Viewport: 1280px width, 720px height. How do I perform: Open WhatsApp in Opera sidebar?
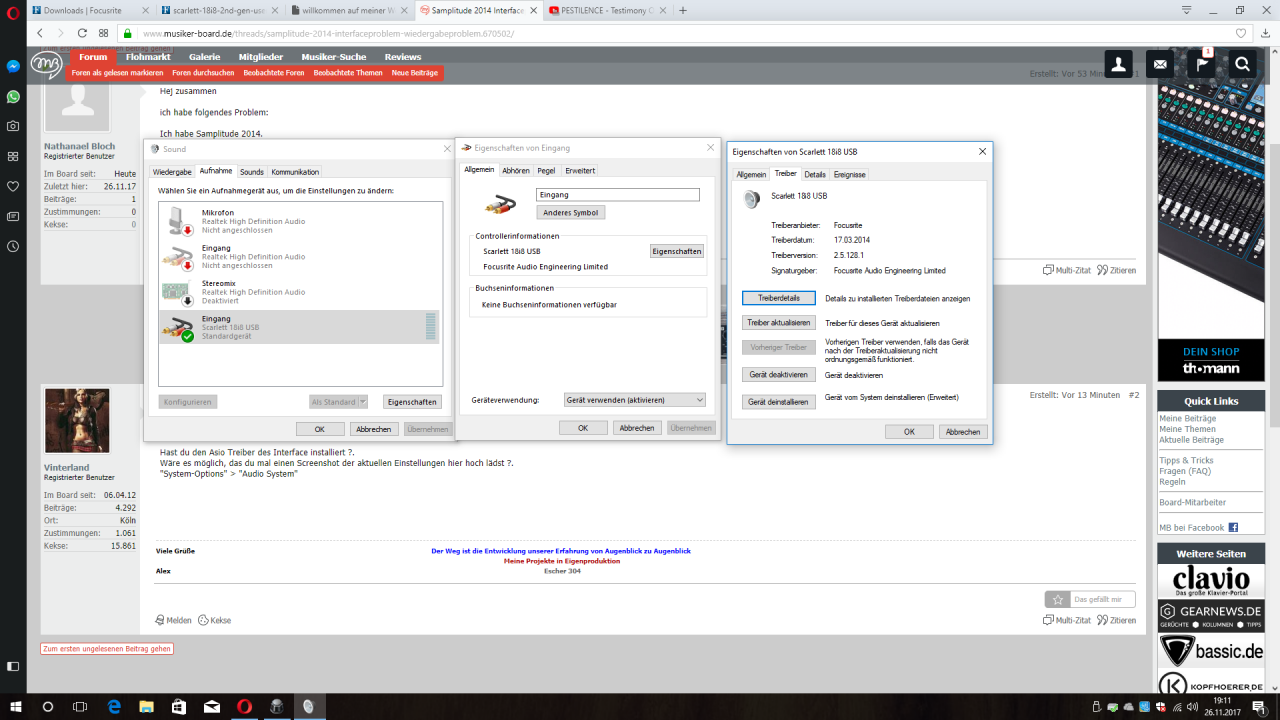point(13,96)
